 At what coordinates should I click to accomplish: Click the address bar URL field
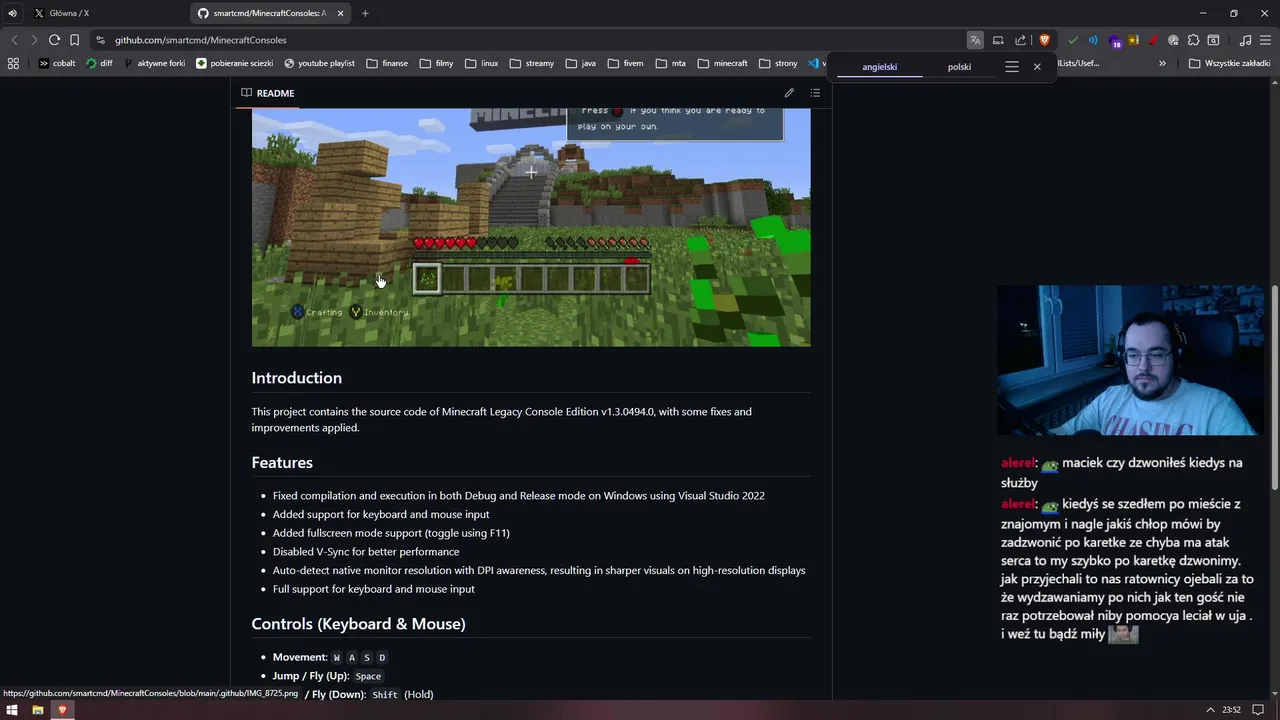[530, 40]
